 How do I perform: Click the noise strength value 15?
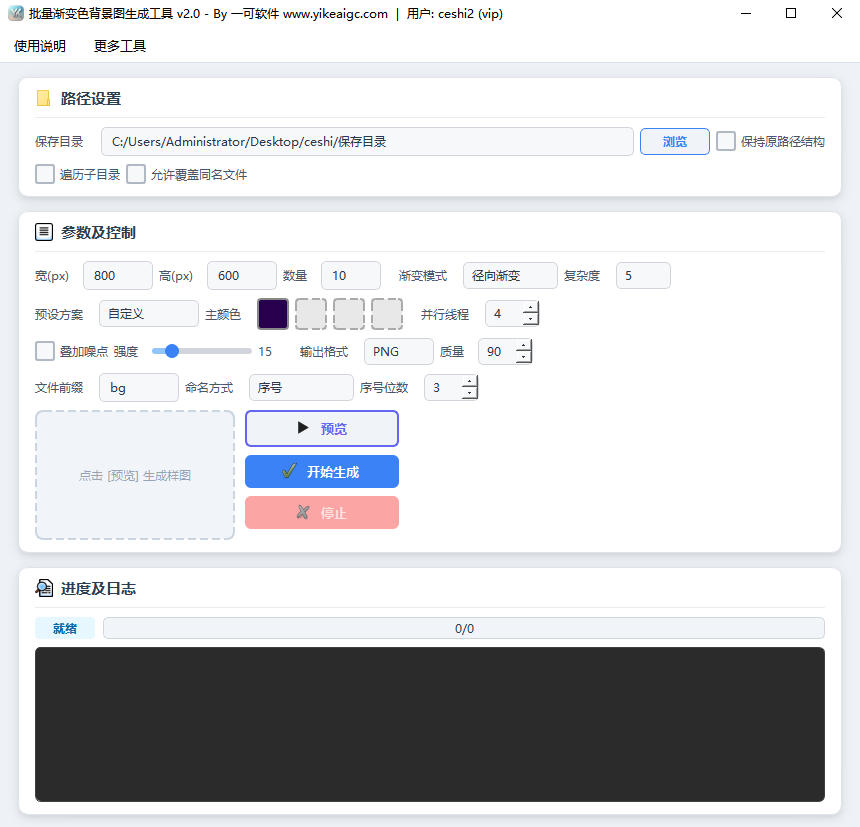pyautogui.click(x=265, y=352)
